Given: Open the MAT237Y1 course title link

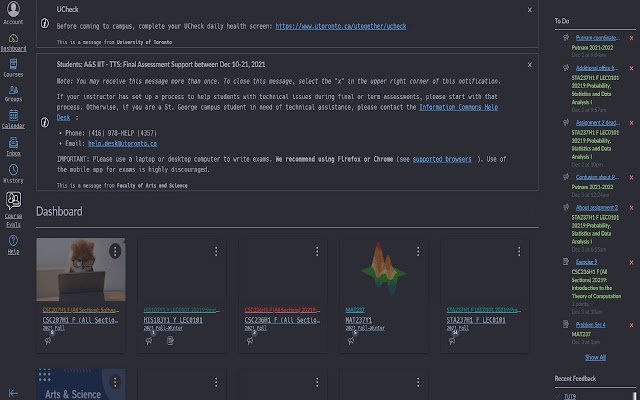Looking at the screenshot, I should 358,320.
